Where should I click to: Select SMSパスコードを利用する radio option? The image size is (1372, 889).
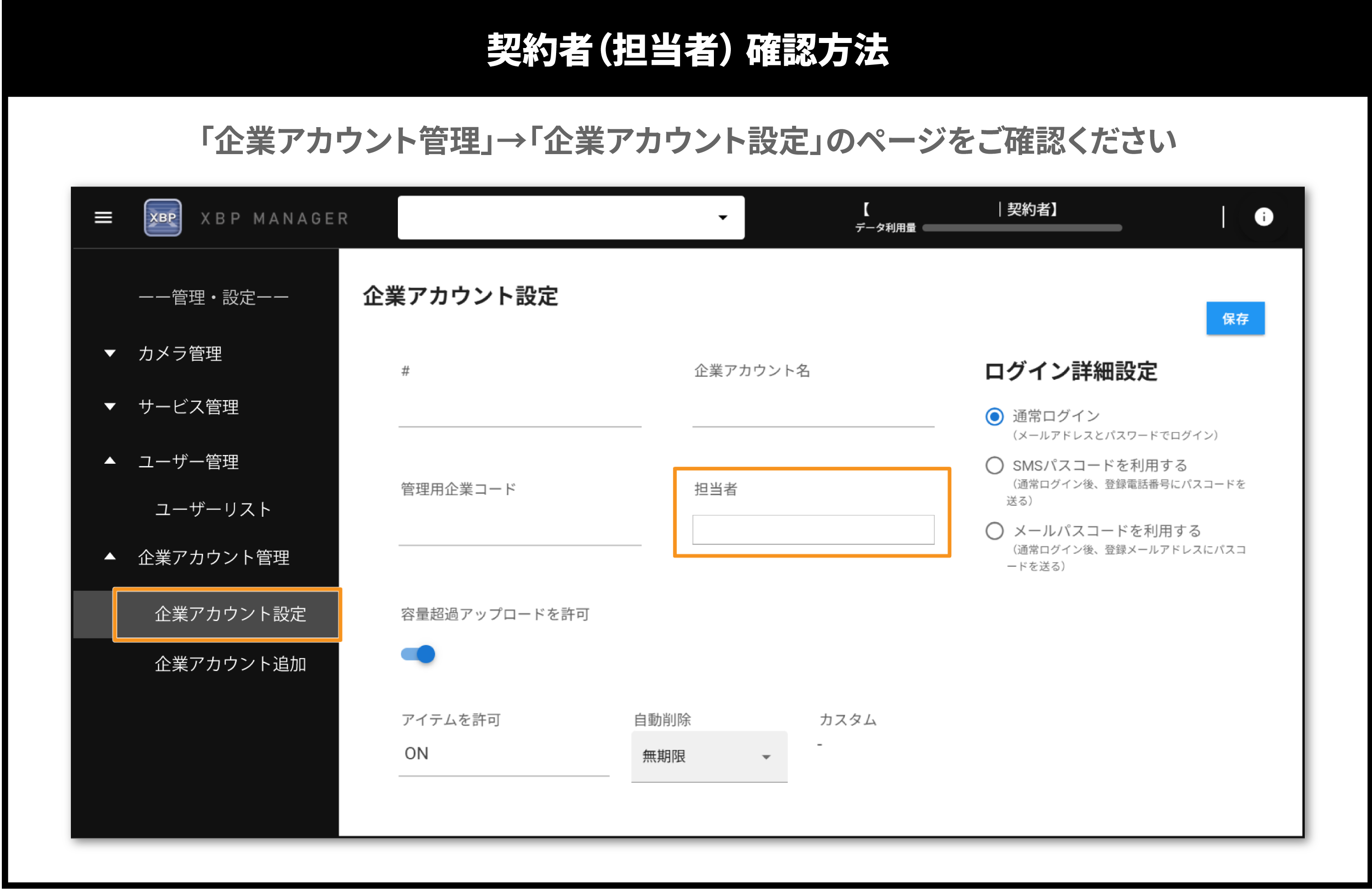[994, 465]
